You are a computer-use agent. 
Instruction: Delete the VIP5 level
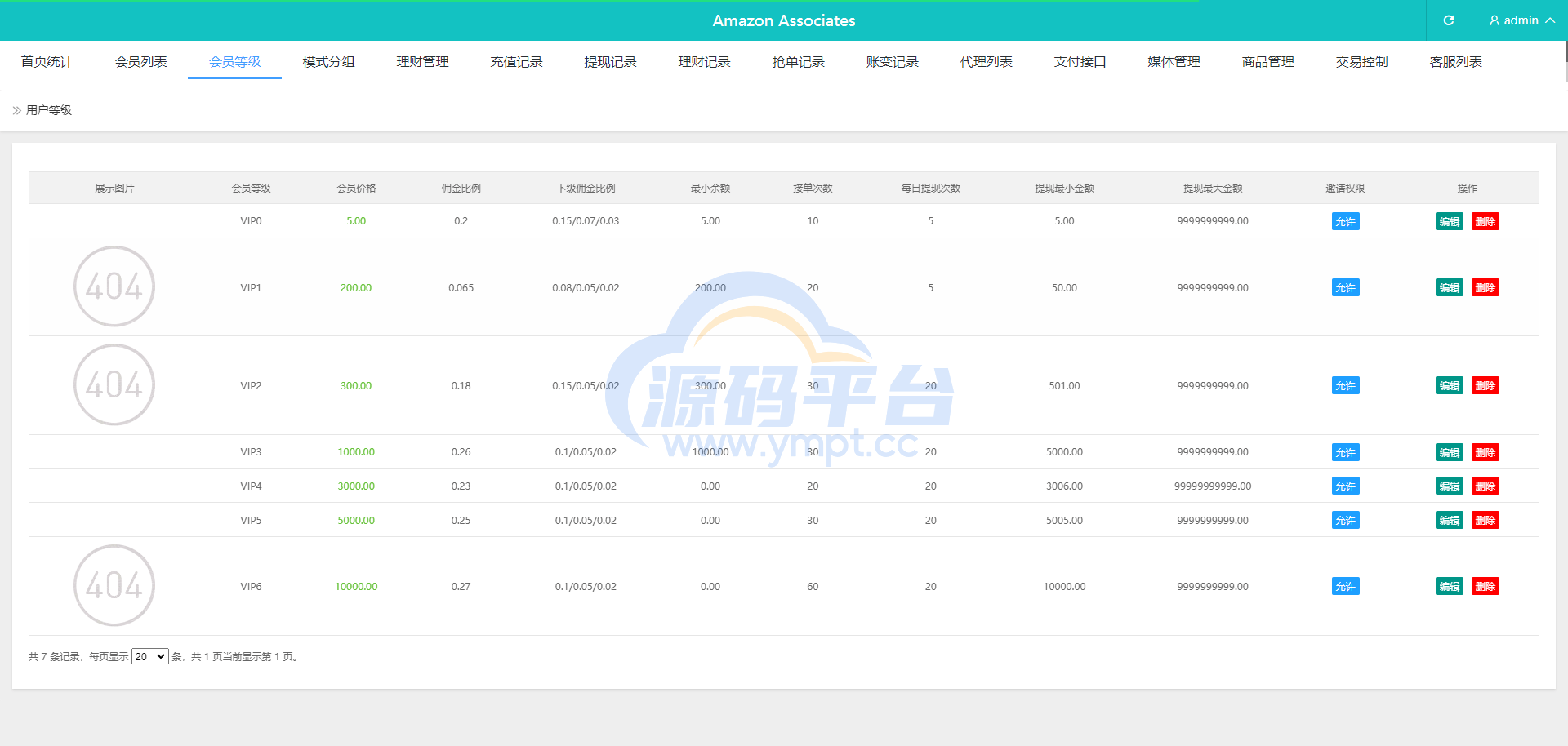pos(1486,520)
